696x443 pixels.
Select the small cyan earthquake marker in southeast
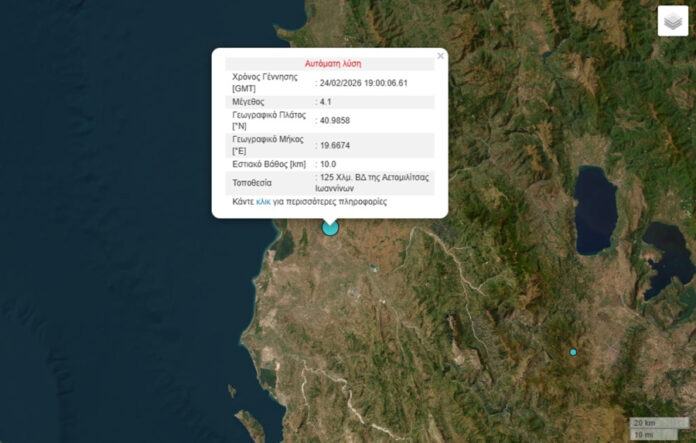point(573,352)
